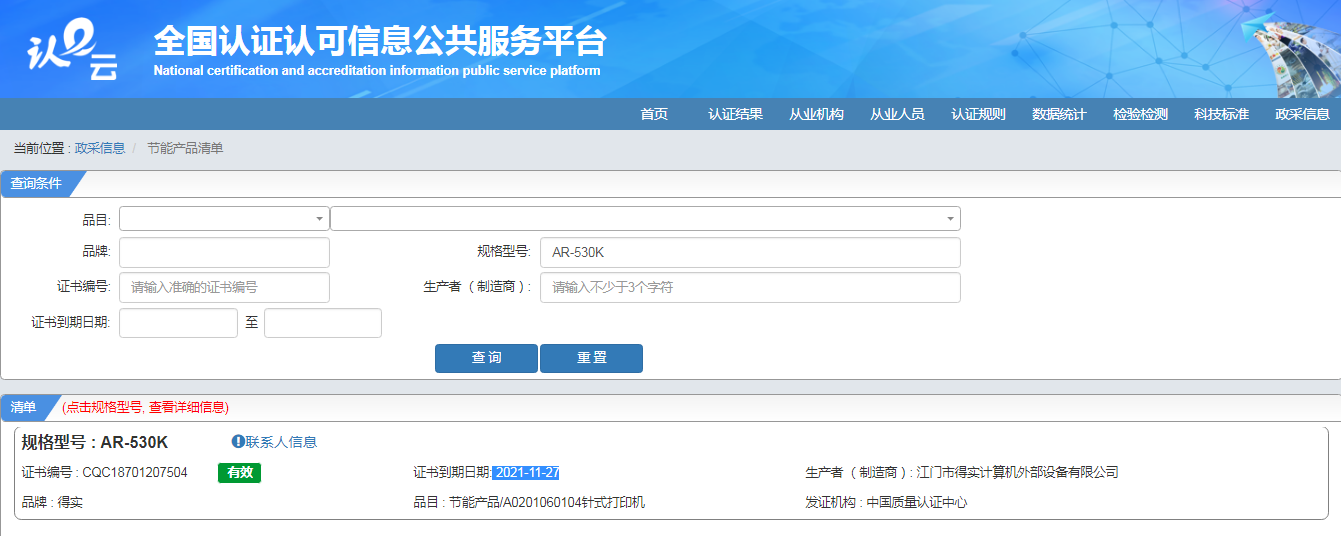1341x536 pixels.
Task: Click certificate number CQC18701207504
Action: 135,472
